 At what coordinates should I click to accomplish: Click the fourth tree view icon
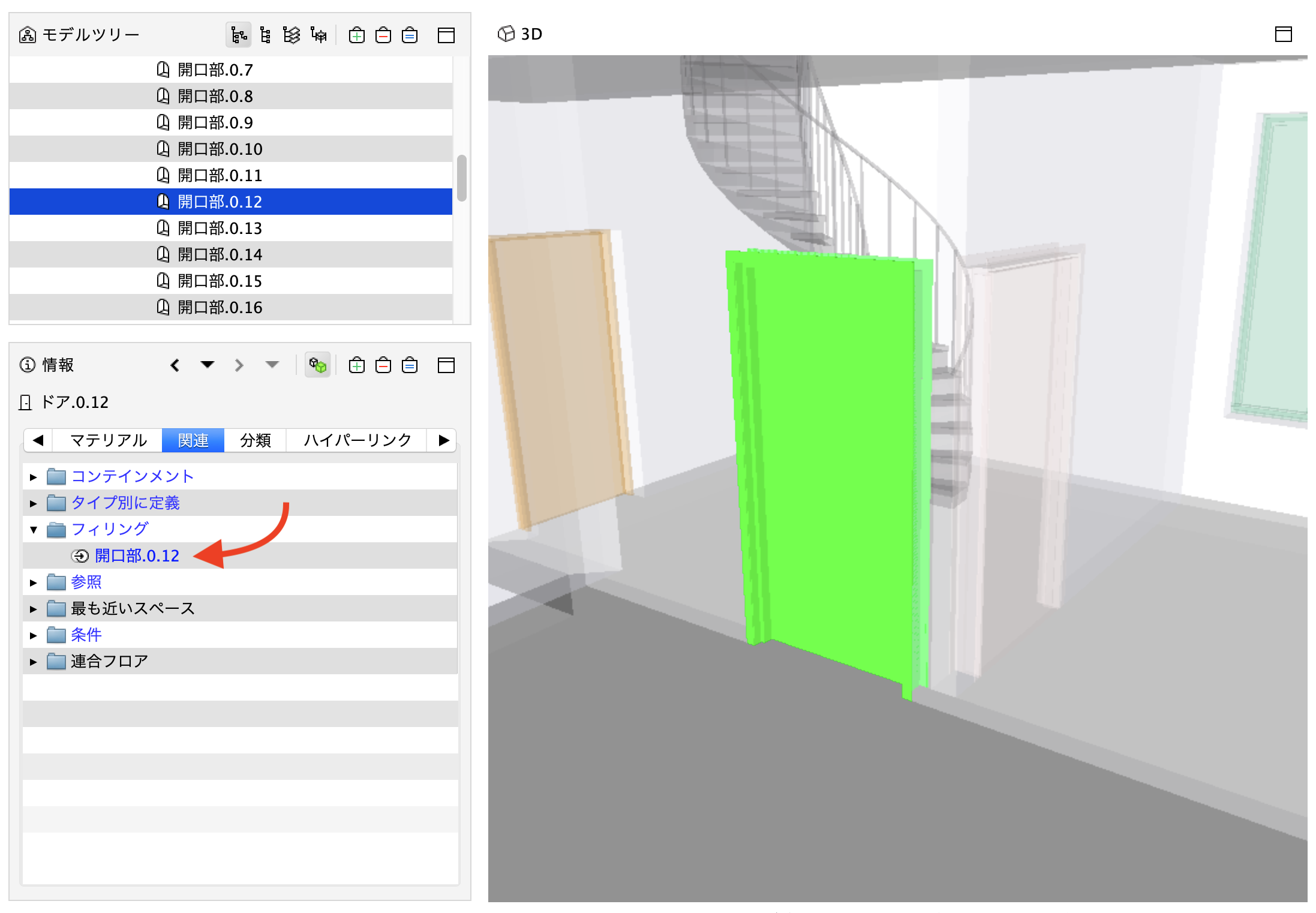click(319, 35)
